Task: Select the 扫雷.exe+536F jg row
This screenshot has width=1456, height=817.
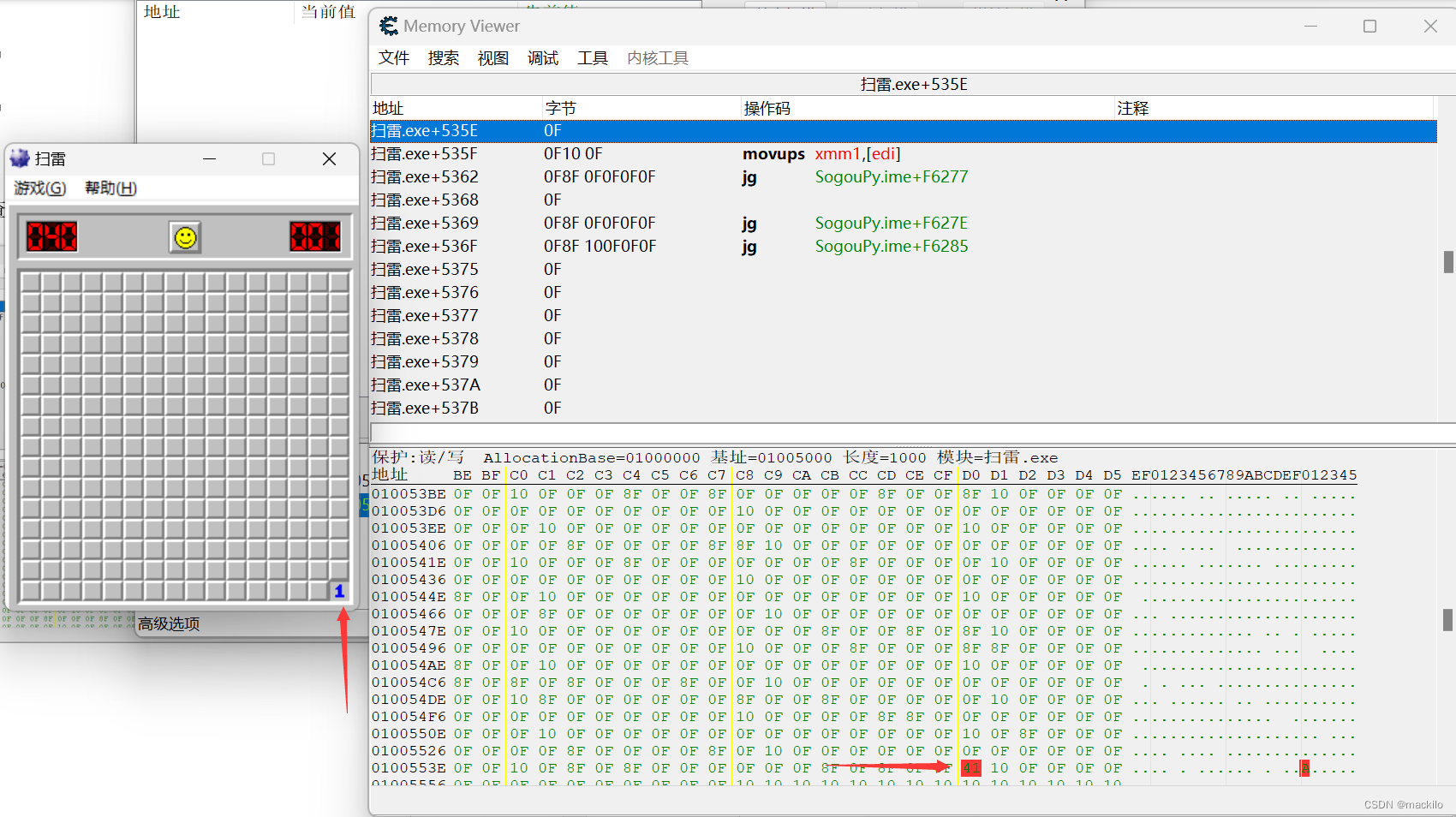Action: pos(904,247)
